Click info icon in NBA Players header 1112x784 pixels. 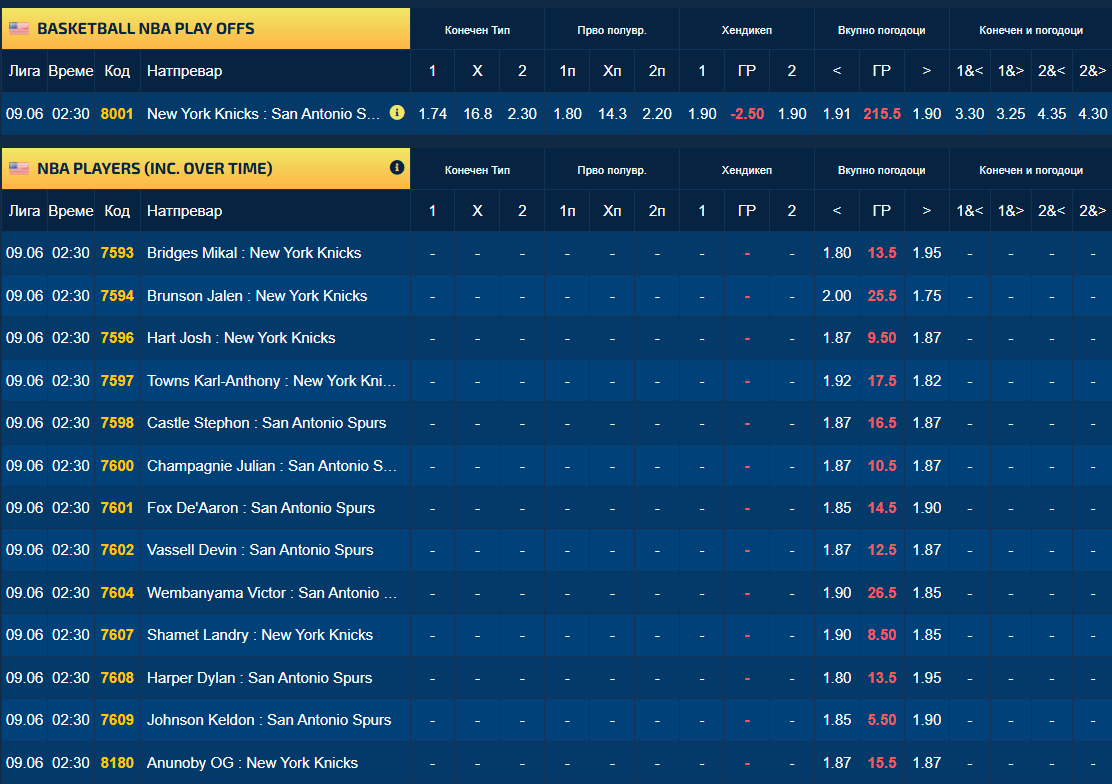tap(397, 167)
